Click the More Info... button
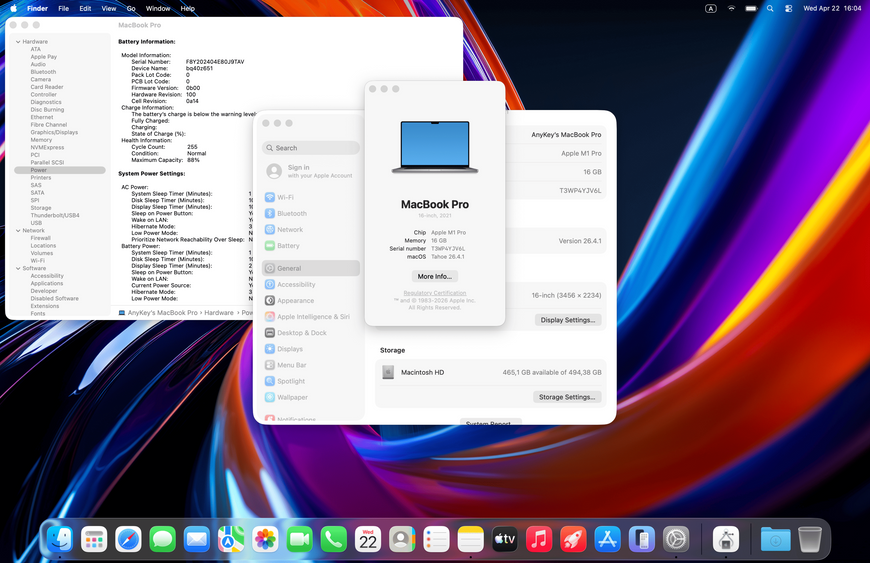Viewport: 870px width, 563px height. (x=434, y=276)
